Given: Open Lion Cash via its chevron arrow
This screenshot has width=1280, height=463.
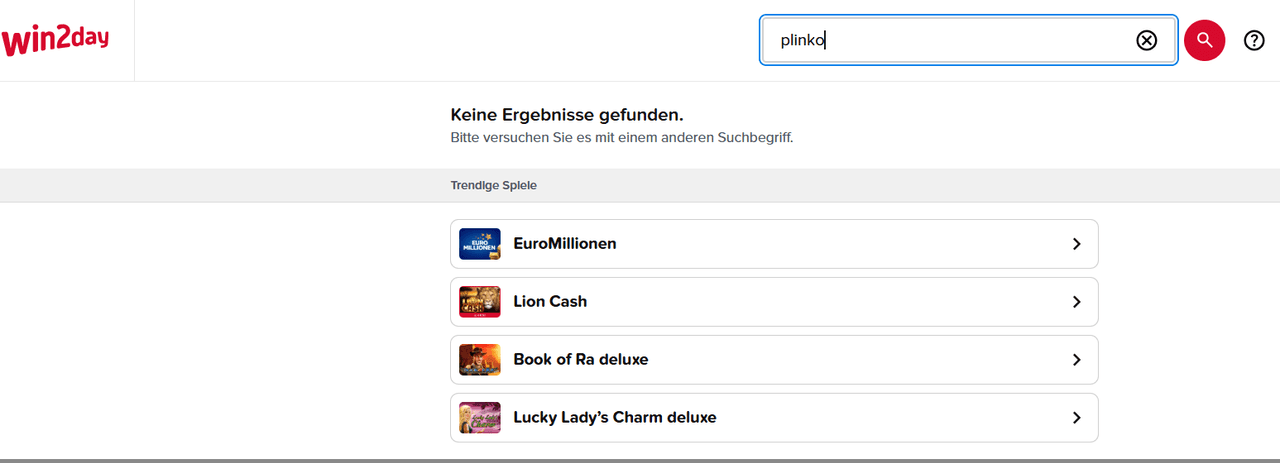Looking at the screenshot, I should pyautogui.click(x=1076, y=302).
